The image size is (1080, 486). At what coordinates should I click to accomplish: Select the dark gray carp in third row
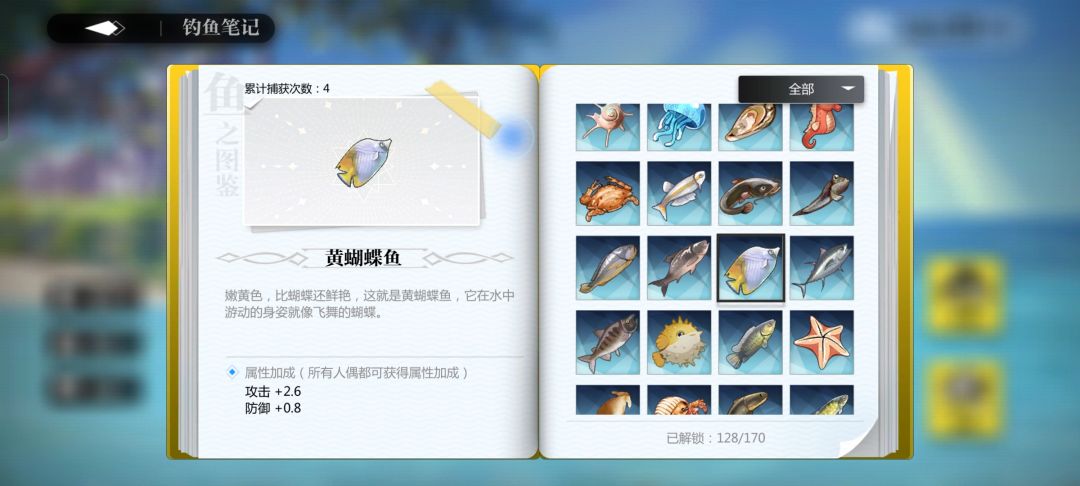(x=679, y=268)
